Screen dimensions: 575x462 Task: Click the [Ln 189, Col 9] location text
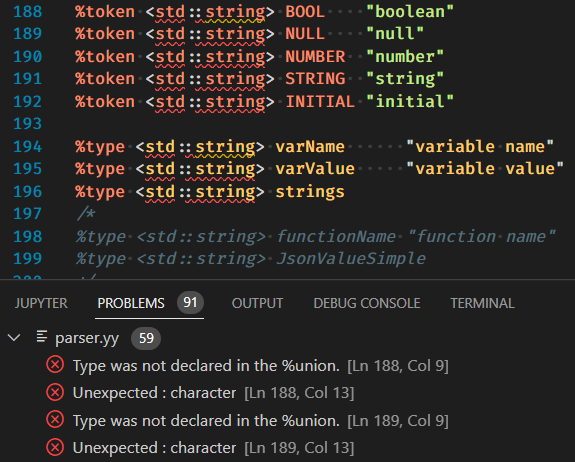[x=398, y=421]
